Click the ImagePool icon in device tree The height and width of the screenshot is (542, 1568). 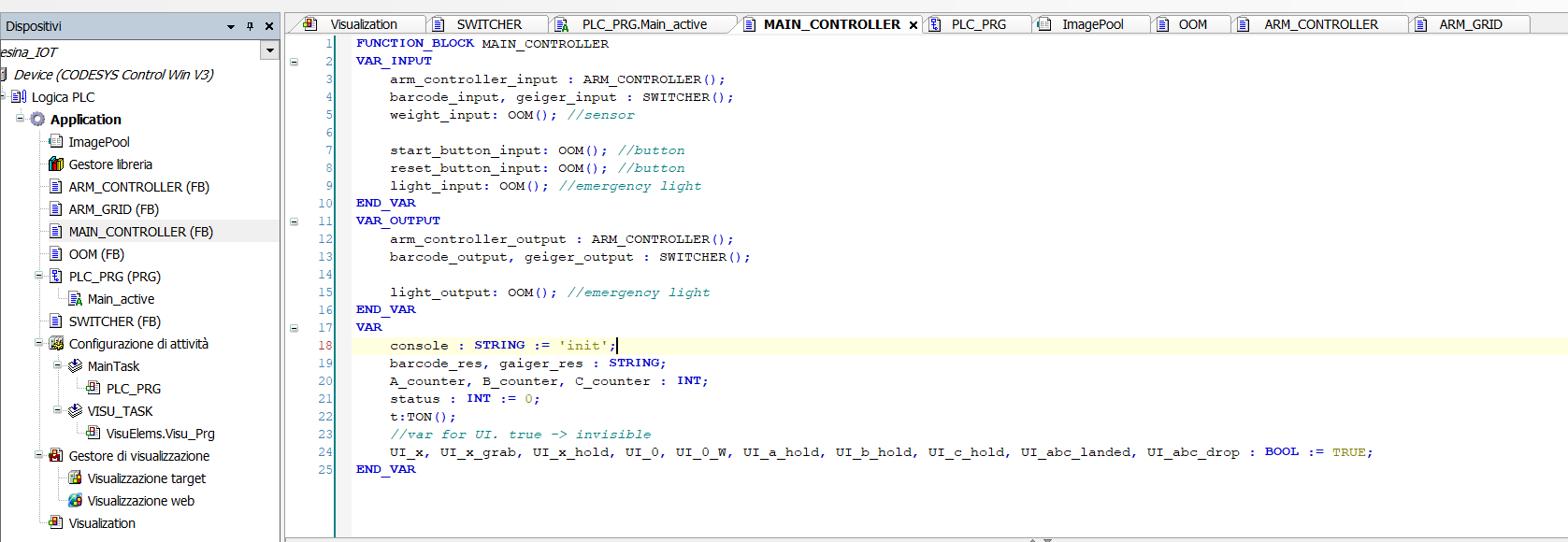[56, 141]
